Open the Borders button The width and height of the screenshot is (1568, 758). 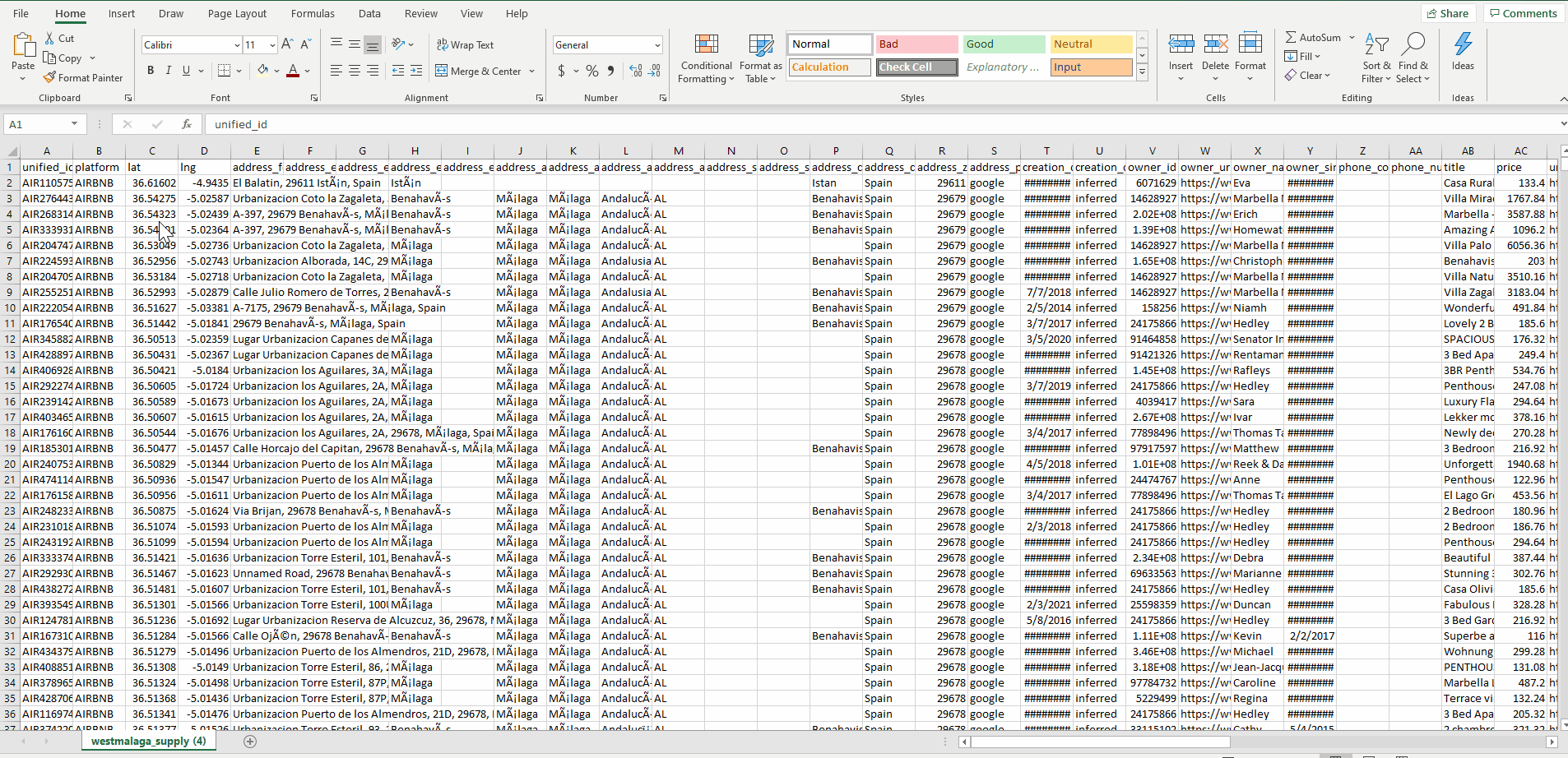(x=224, y=71)
